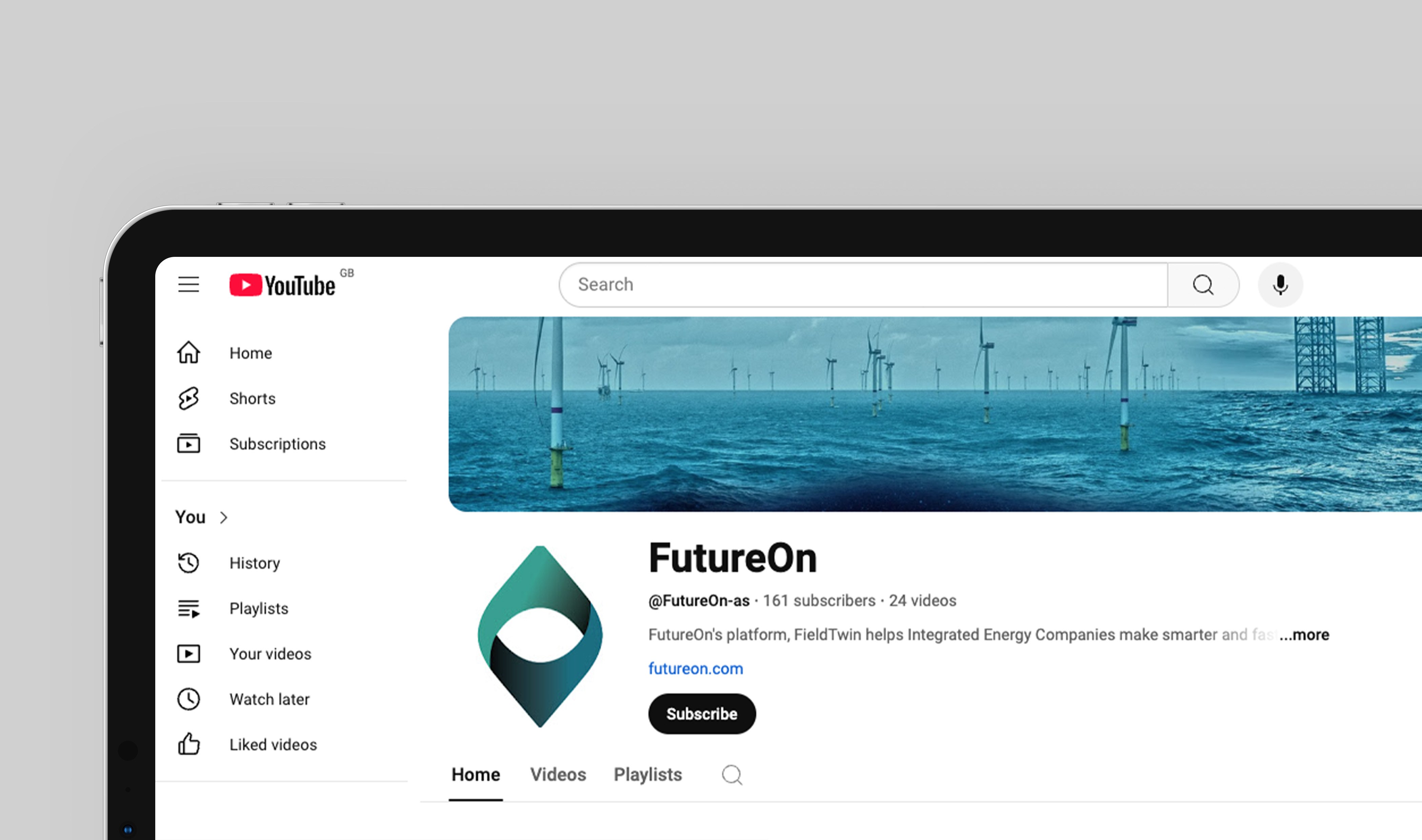The image size is (1422, 840).
Task: Search within the FutureOn channel
Action: point(732,774)
